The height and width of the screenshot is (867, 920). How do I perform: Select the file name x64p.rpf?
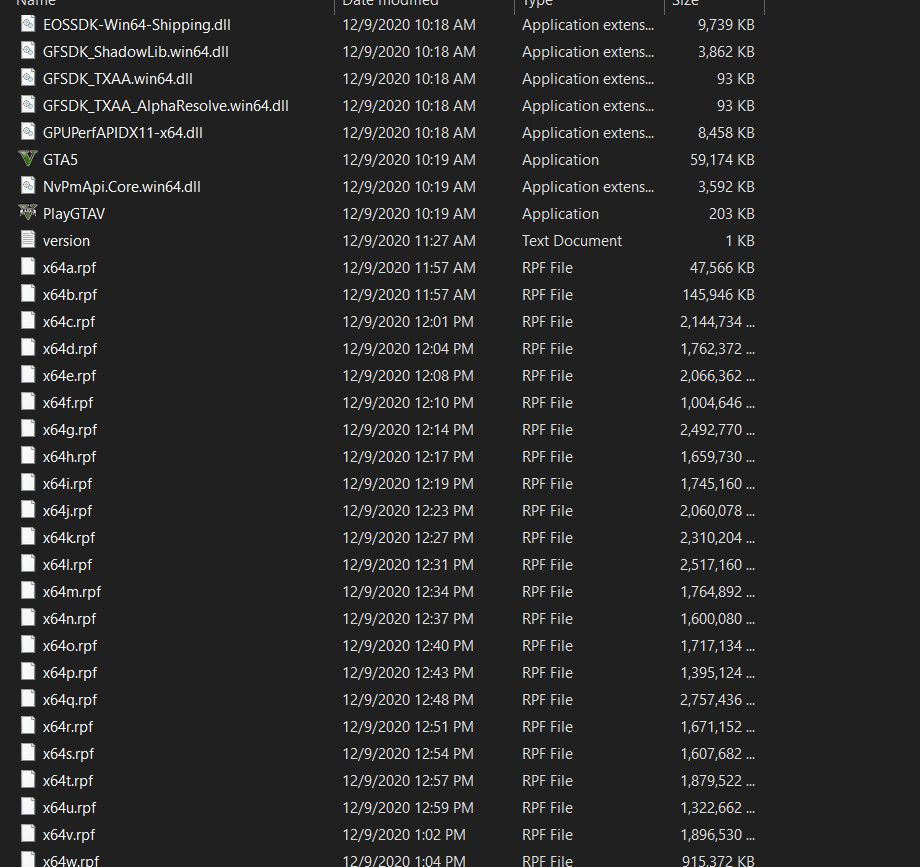(70, 673)
